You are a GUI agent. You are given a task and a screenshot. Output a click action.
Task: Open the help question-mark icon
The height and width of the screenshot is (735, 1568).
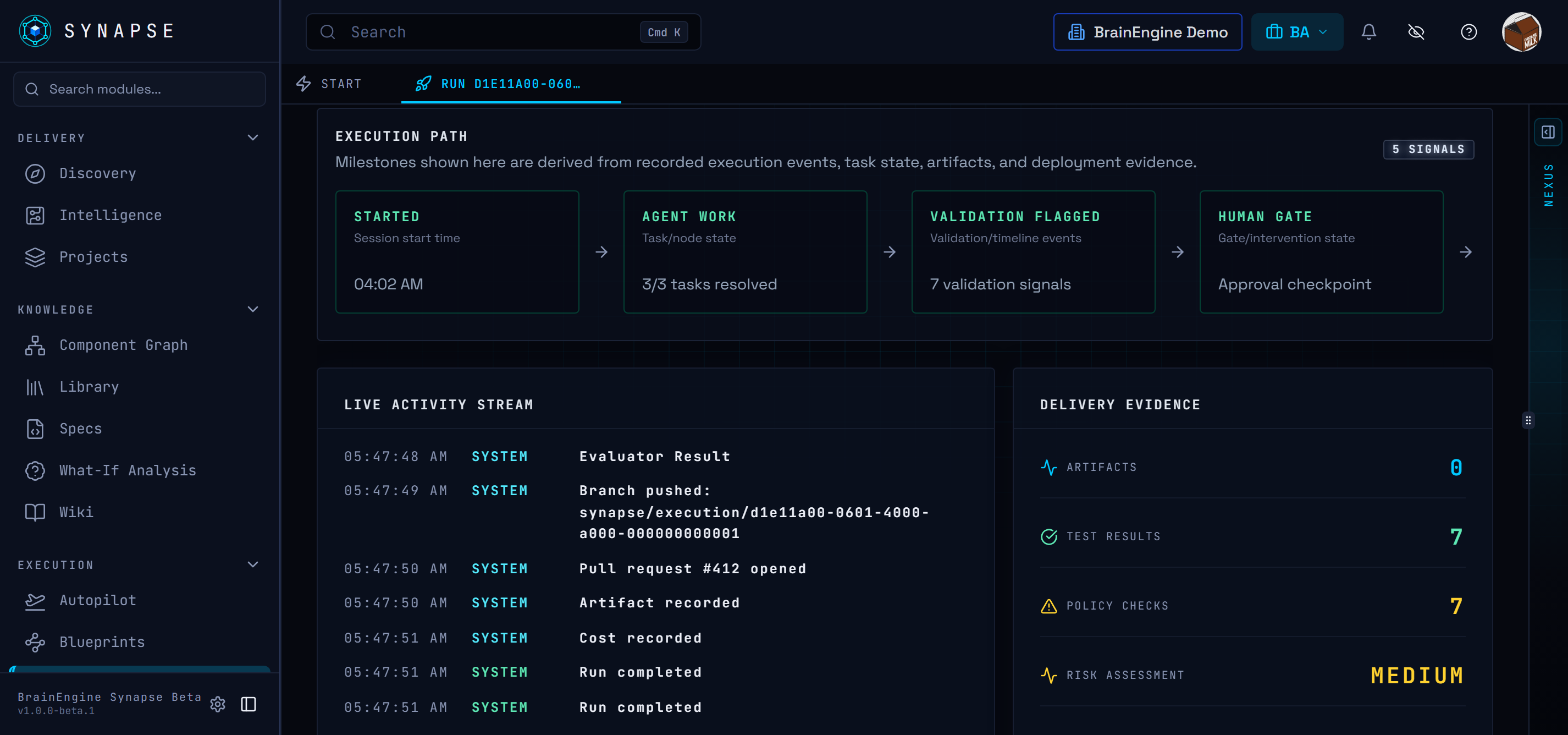(1468, 32)
